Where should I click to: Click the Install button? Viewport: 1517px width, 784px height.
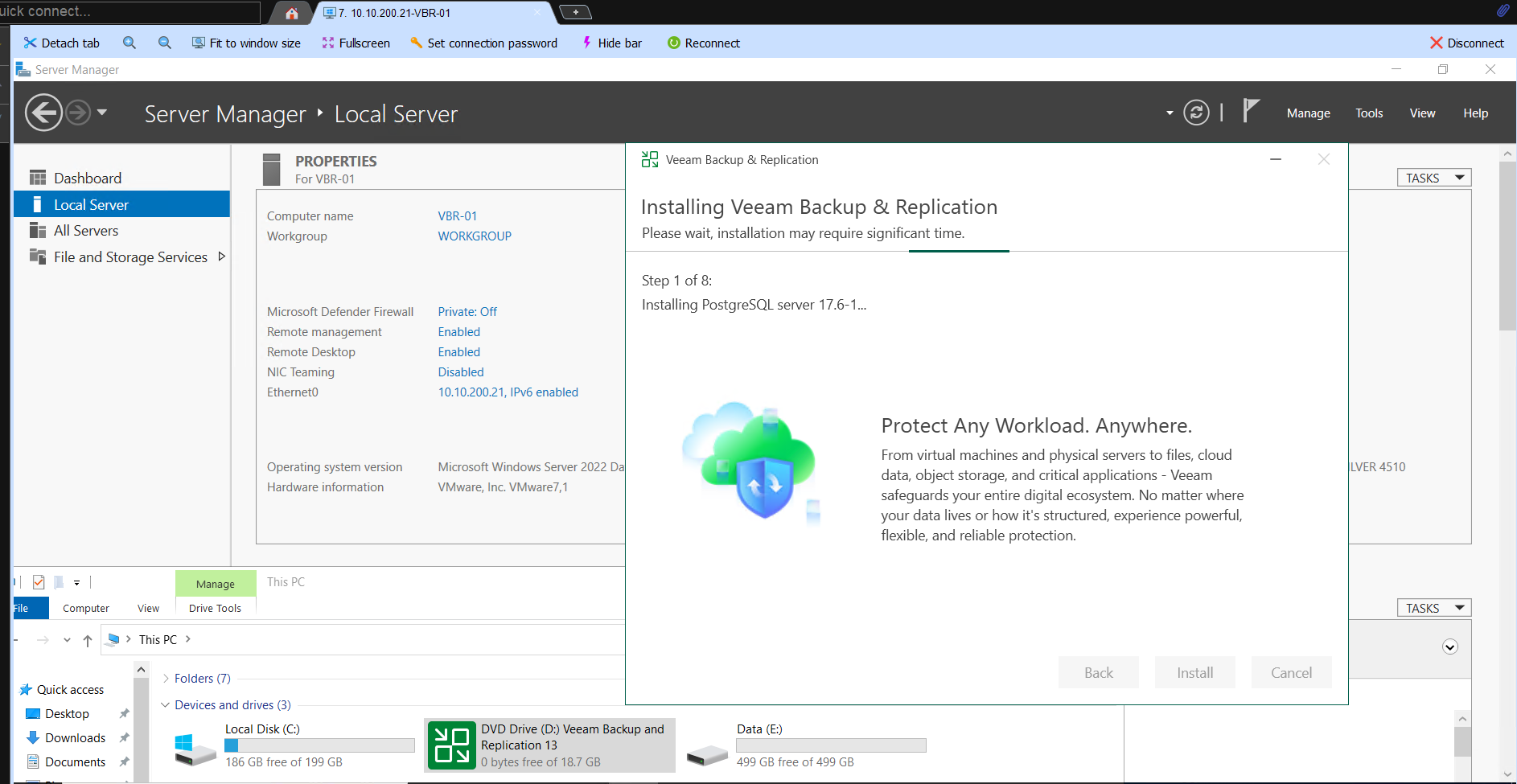(x=1194, y=673)
